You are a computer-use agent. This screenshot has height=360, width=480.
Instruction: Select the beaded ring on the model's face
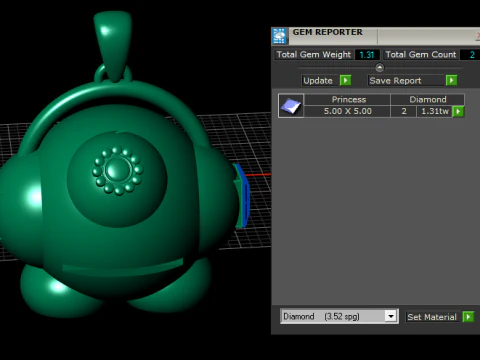[118, 171]
